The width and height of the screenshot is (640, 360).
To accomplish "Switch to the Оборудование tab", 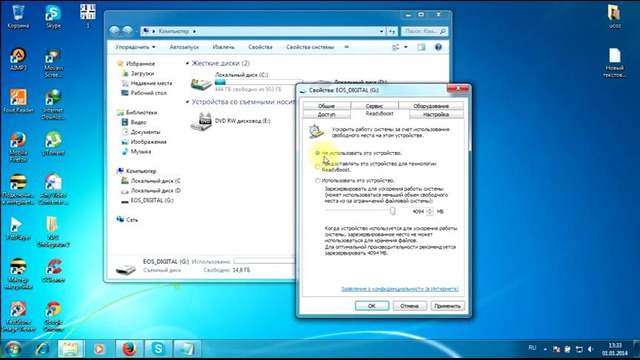I will (x=431, y=106).
